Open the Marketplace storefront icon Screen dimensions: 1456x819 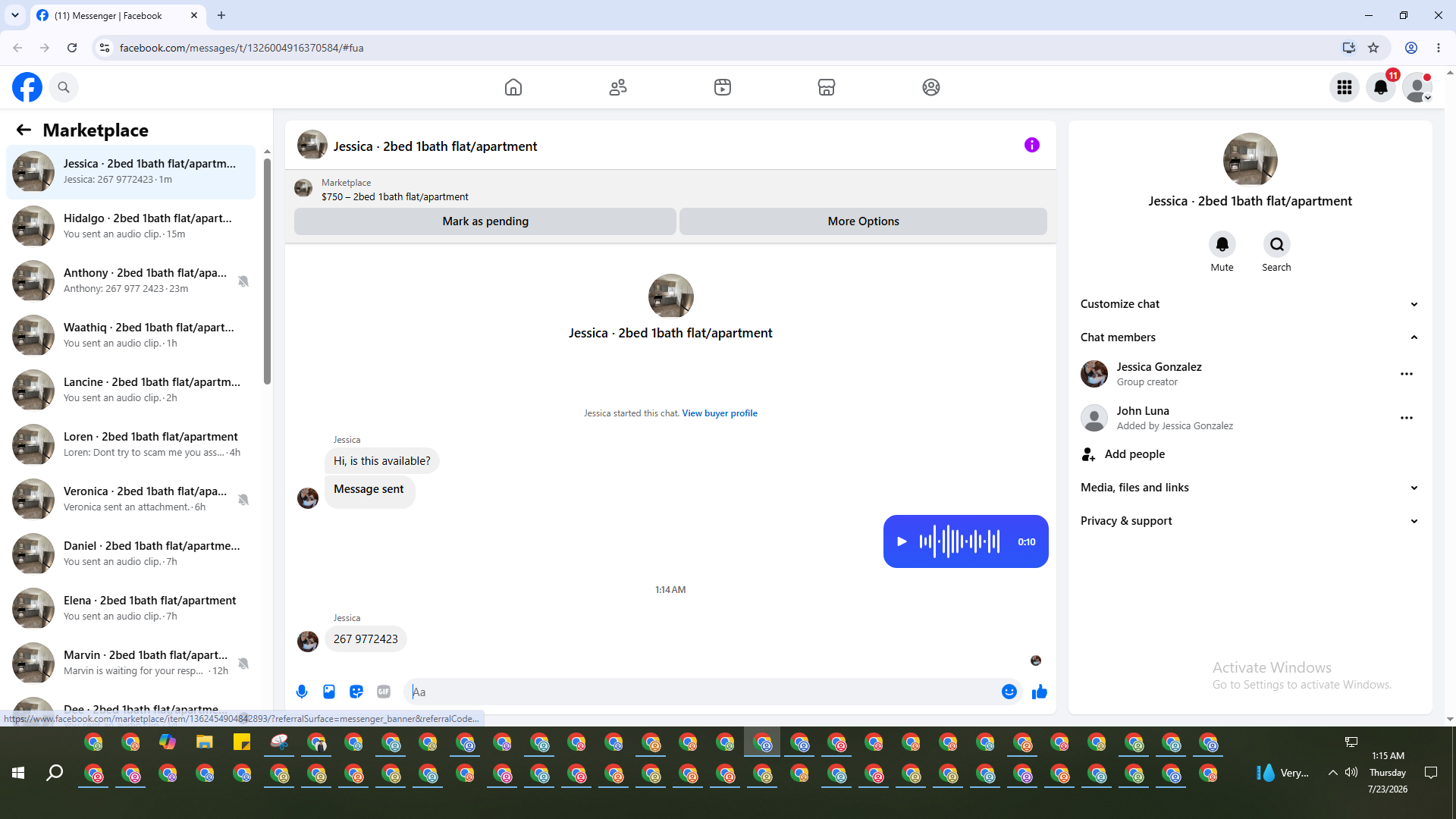click(827, 87)
